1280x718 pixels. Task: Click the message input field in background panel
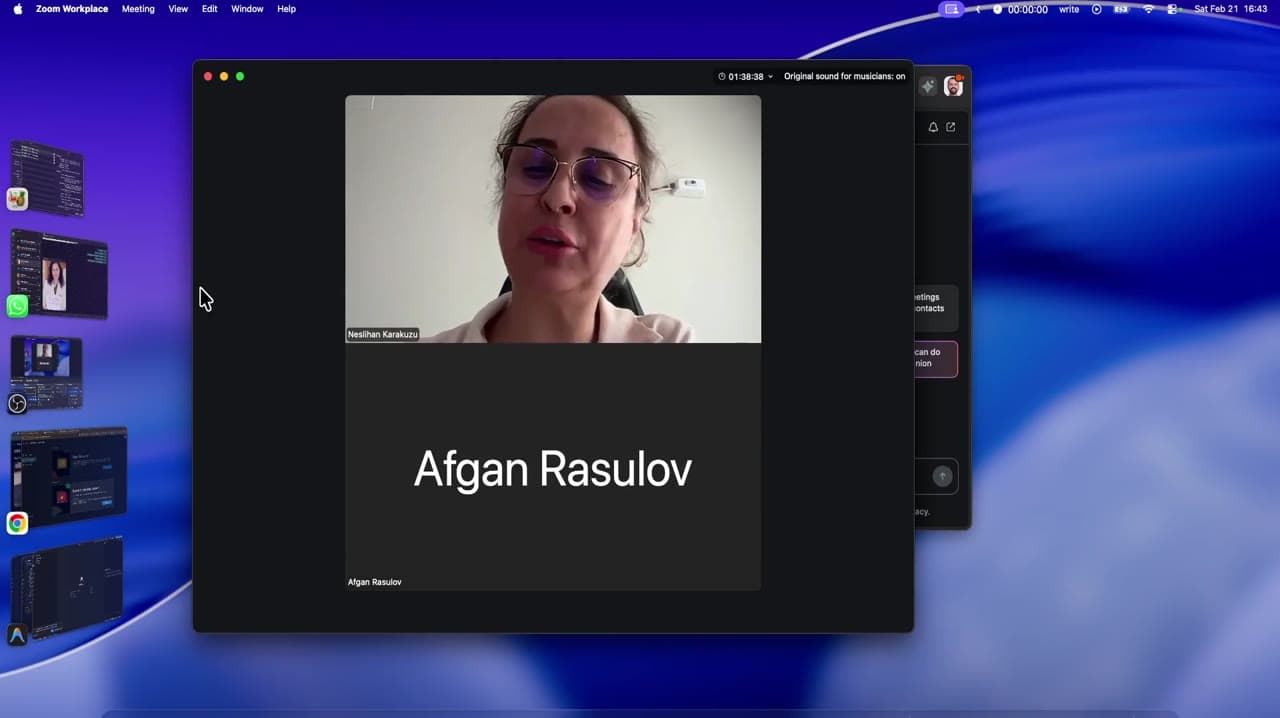coord(936,476)
